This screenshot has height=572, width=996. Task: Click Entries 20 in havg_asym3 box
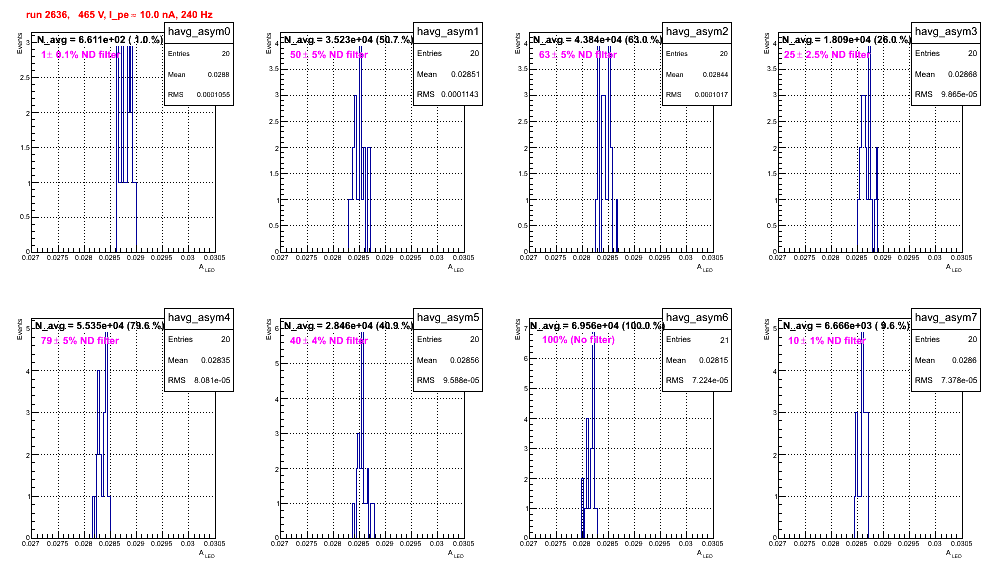pyautogui.click(x=946, y=54)
